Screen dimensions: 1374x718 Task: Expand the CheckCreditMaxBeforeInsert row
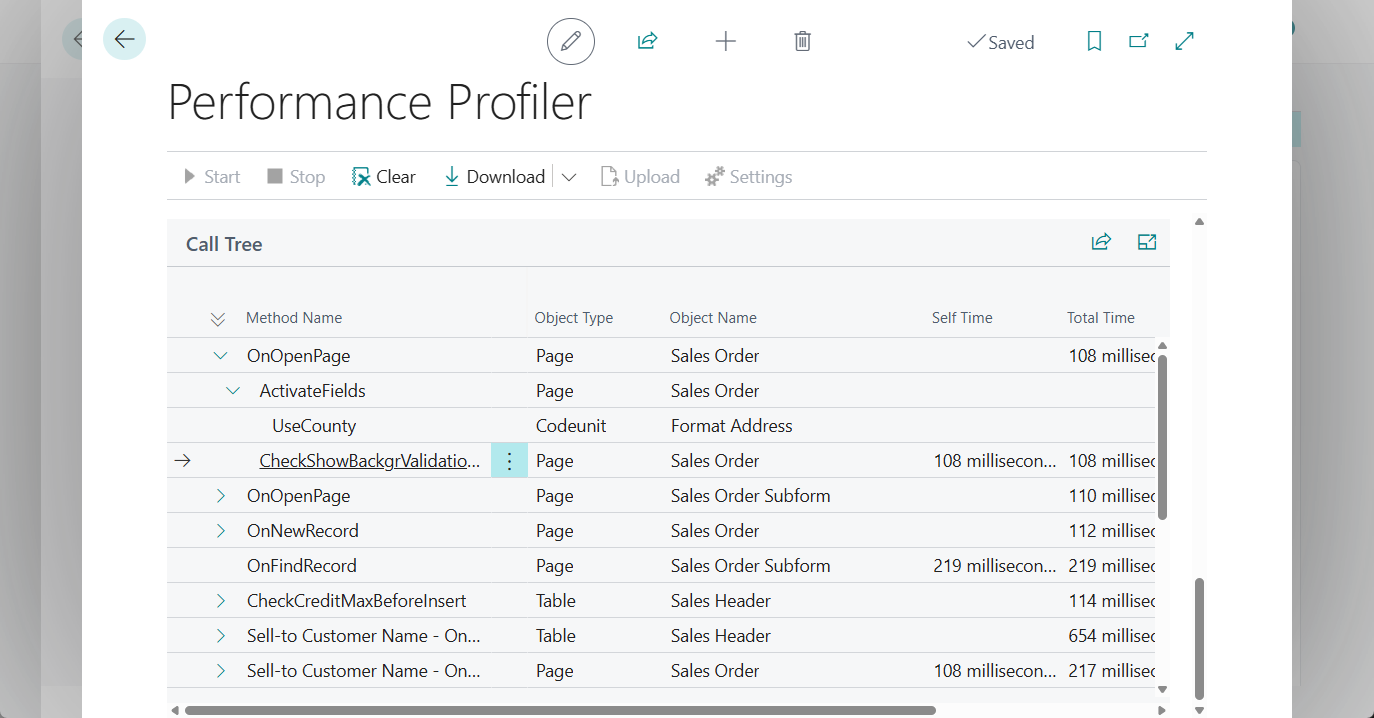(x=221, y=601)
